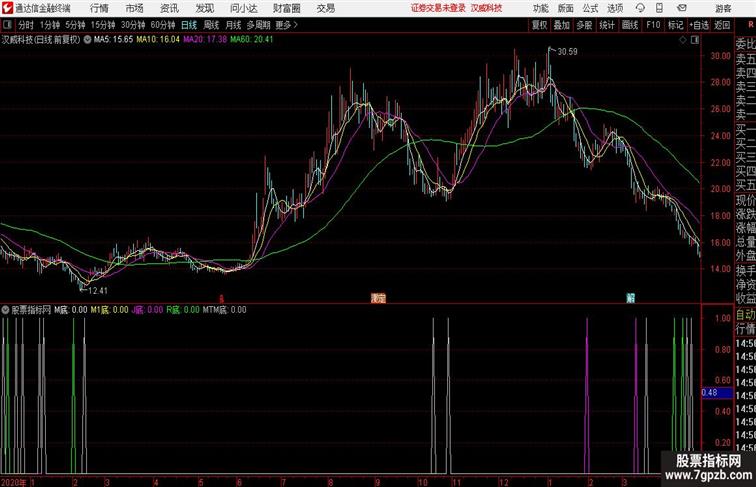Click the 2020年 label on the time axis
The image size is (756, 487).
click(x=14, y=482)
